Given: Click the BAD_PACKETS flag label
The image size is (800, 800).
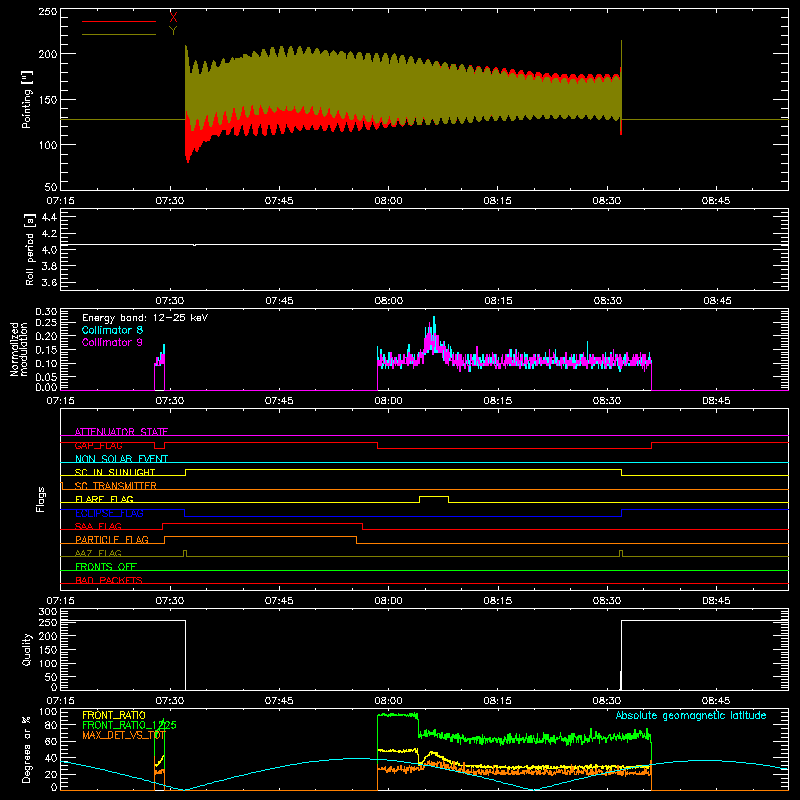Looking at the screenshot, I should [x=109, y=580].
